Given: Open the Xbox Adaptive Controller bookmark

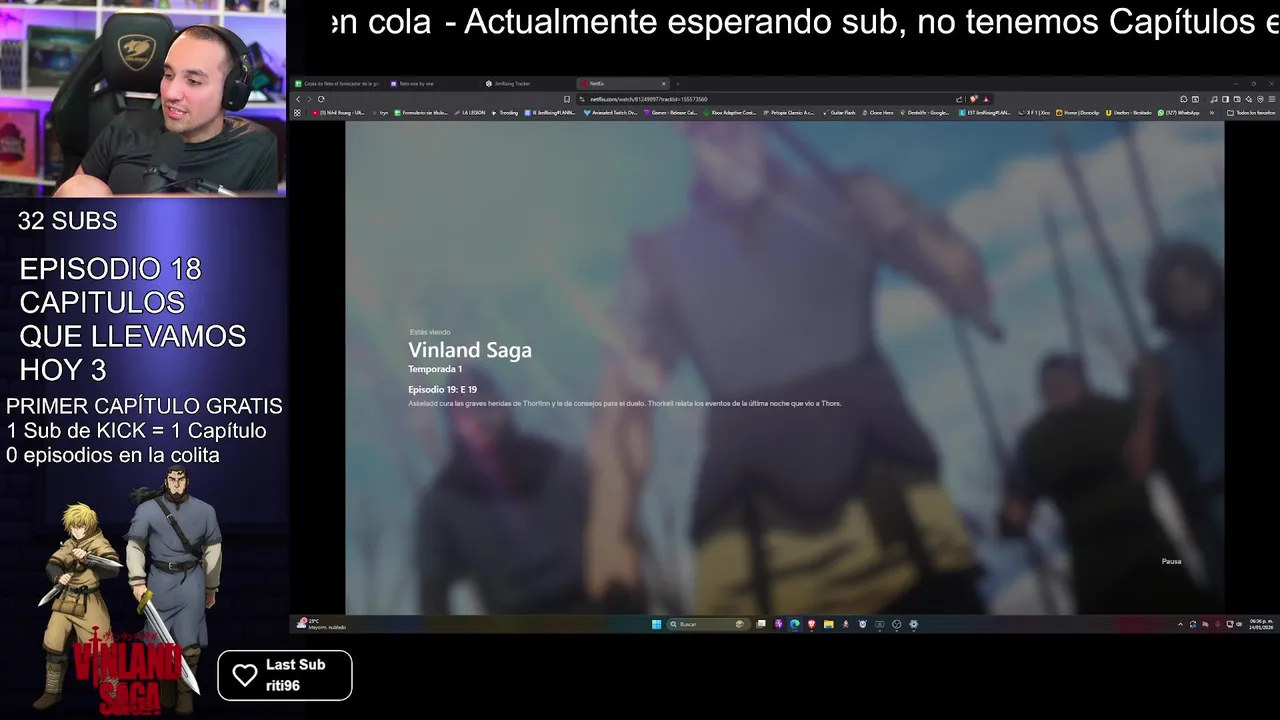Looking at the screenshot, I should pyautogui.click(x=730, y=113).
